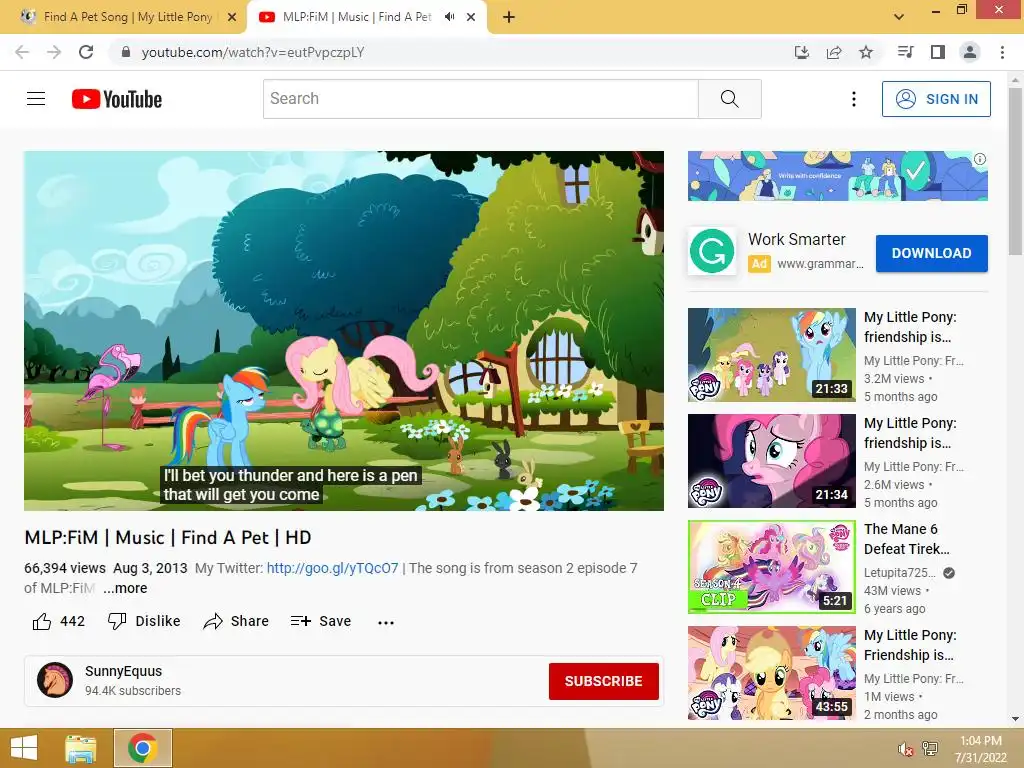Open "The Mane 6 Defeat Tirek..." title

906,539
